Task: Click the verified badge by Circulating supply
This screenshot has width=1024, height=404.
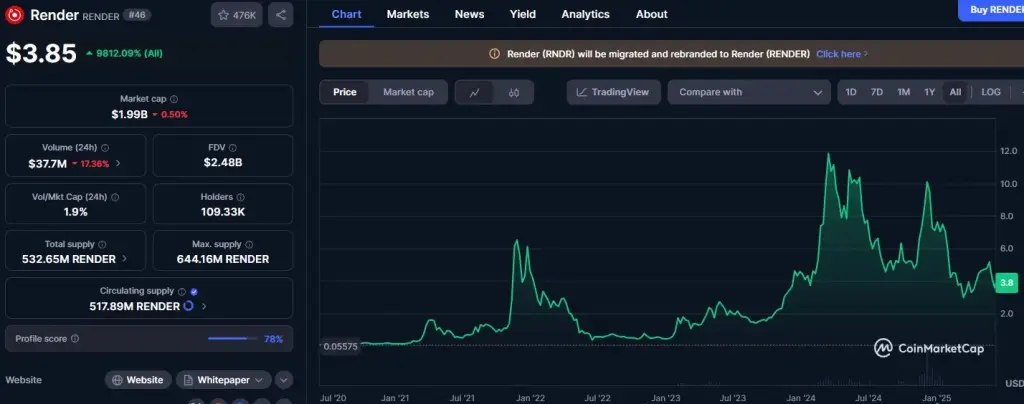Action: [x=194, y=292]
